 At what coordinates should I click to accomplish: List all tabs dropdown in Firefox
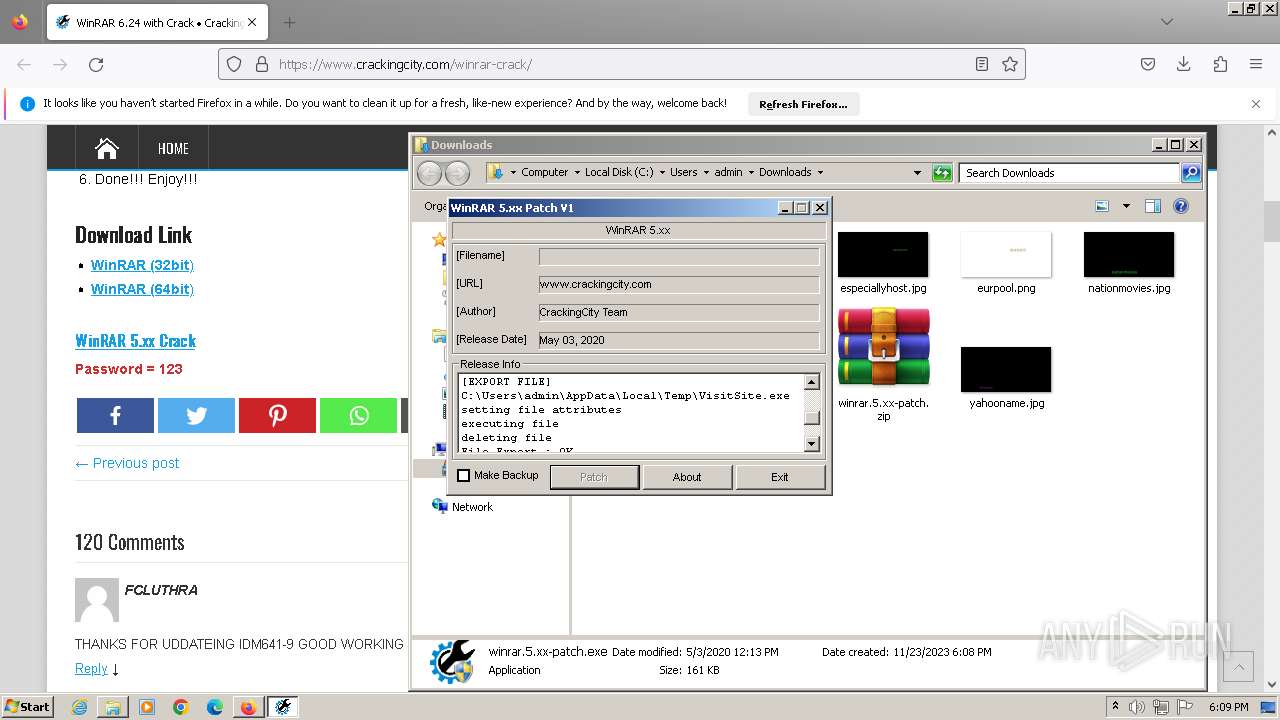[x=1166, y=22]
